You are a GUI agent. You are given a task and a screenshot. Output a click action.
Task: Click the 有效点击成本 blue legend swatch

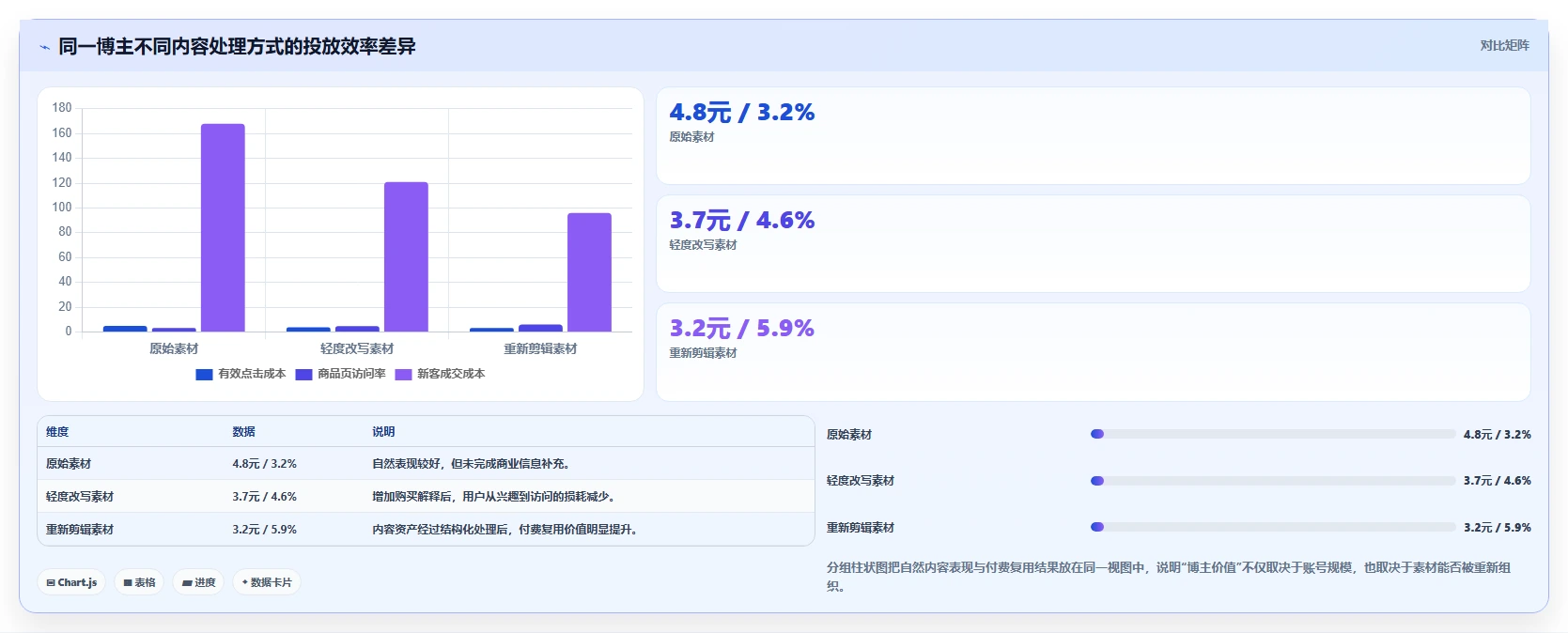[x=204, y=374]
